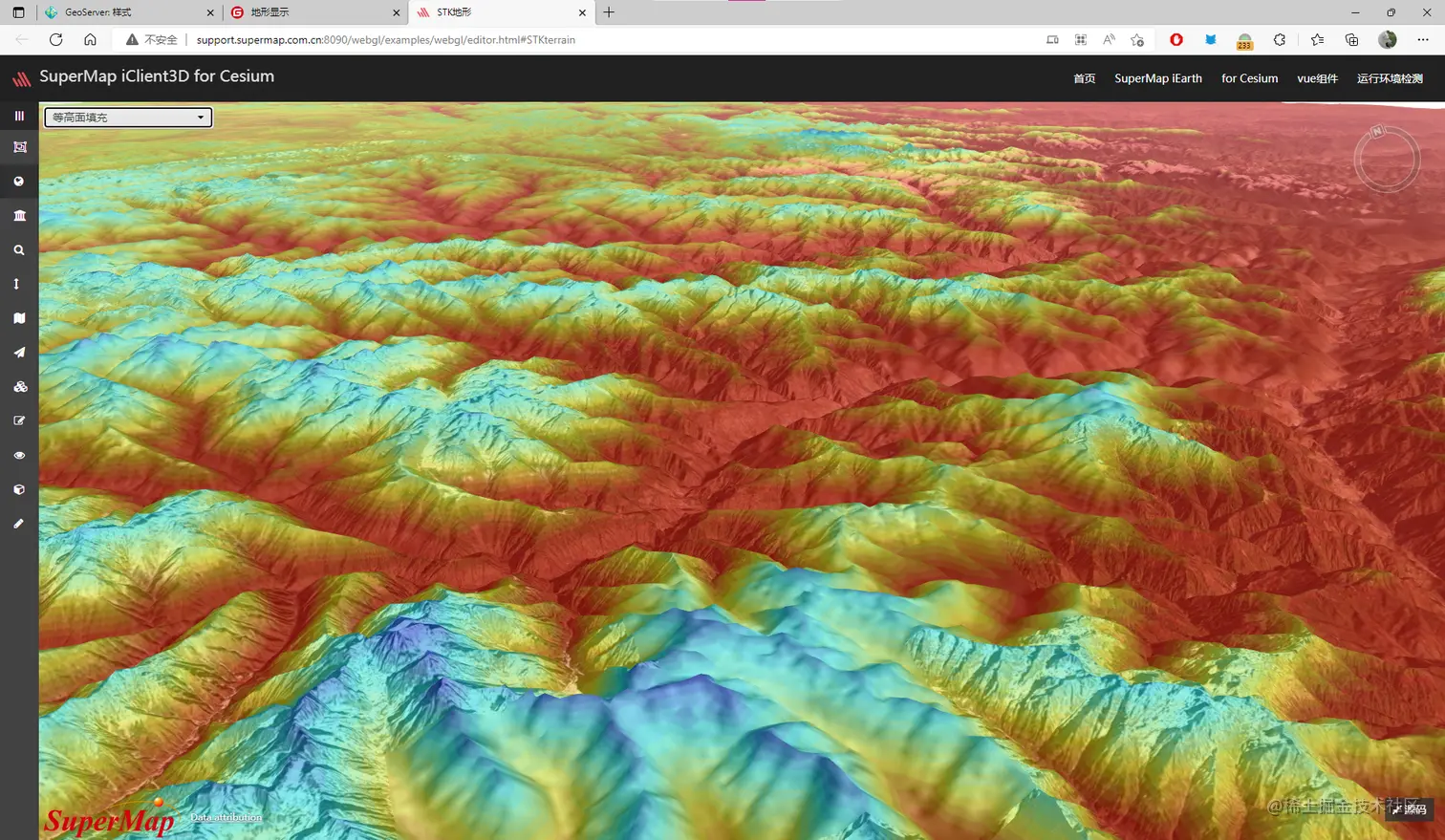Select the paper plane icon in sidebar

pyautogui.click(x=19, y=353)
